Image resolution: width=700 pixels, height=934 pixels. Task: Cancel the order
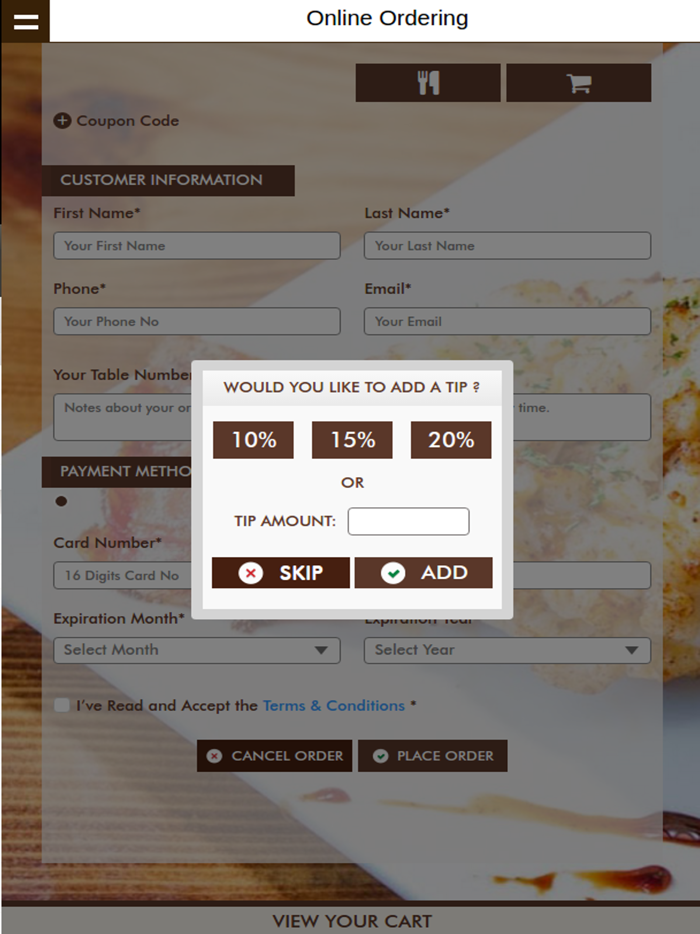click(x=274, y=756)
